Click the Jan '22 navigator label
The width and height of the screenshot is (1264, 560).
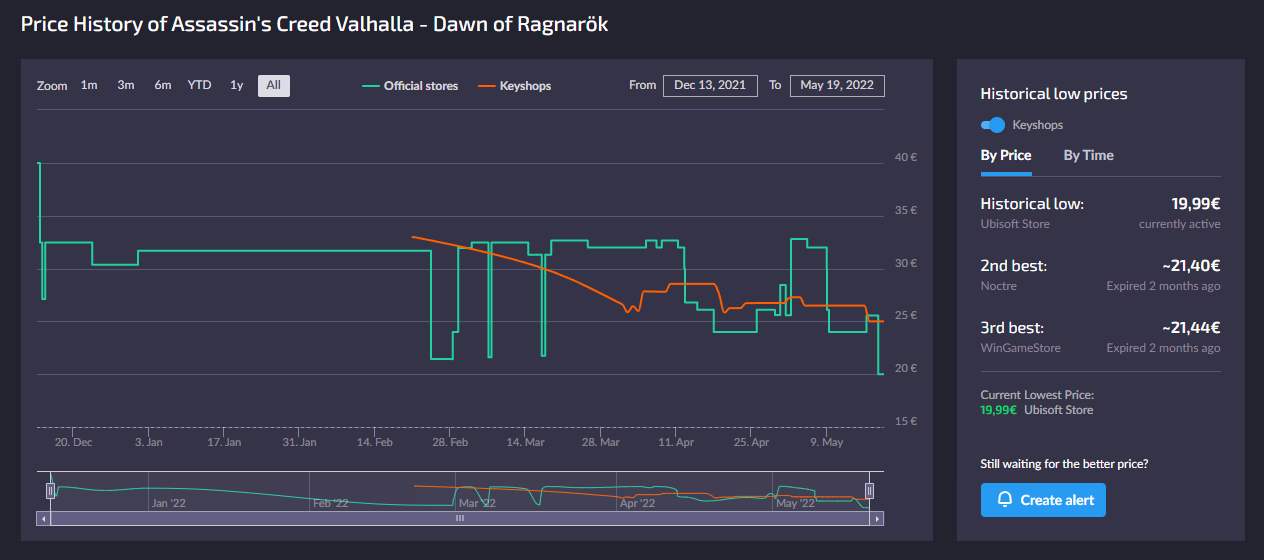[x=169, y=503]
